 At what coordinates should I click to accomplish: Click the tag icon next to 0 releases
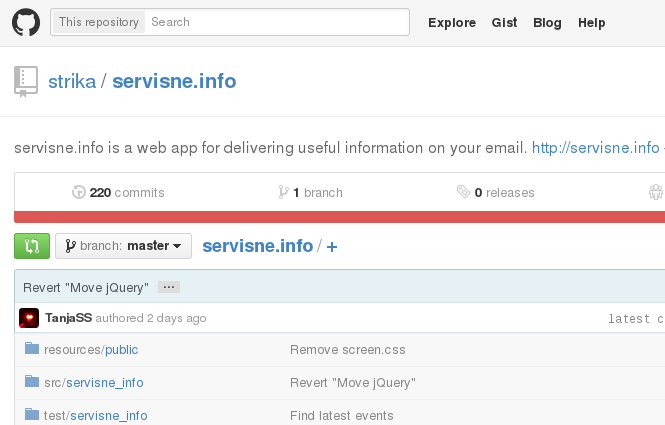coord(464,192)
